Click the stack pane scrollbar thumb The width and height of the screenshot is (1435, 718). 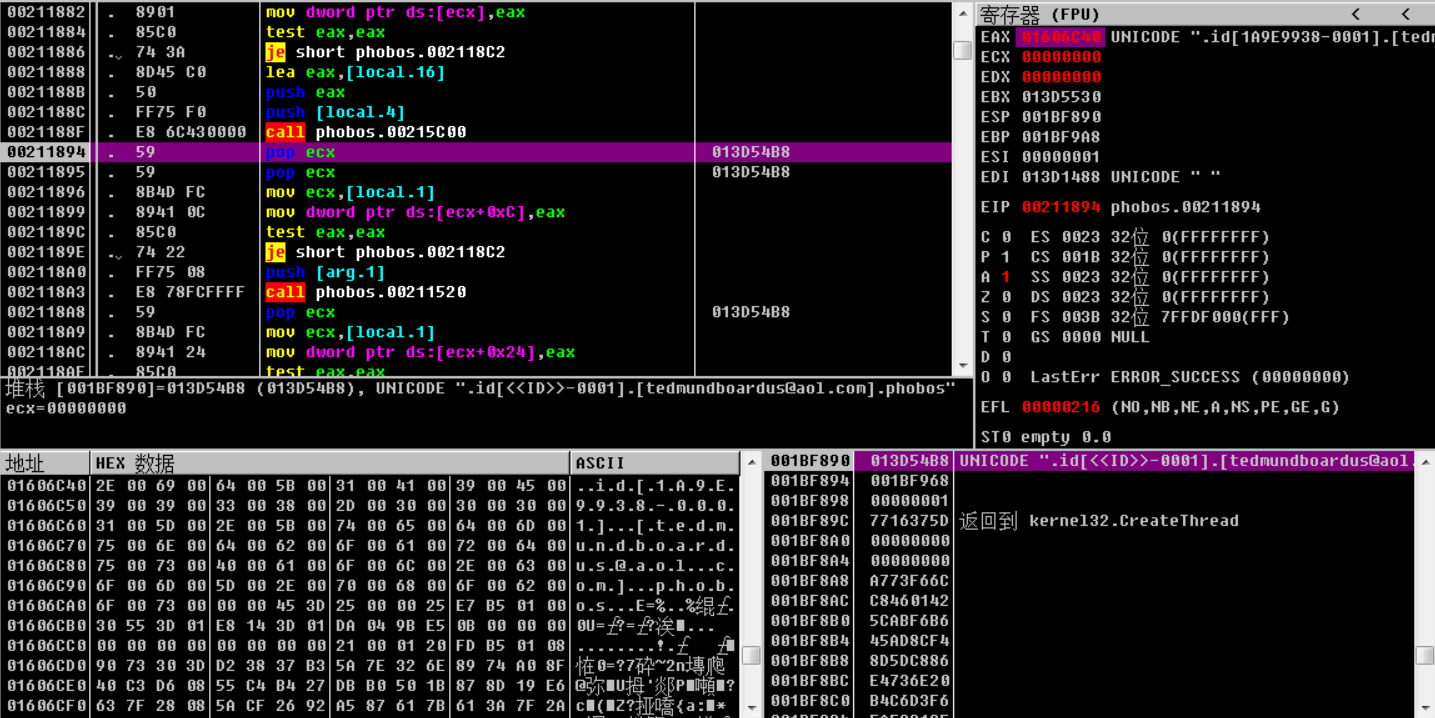[x=1425, y=655]
